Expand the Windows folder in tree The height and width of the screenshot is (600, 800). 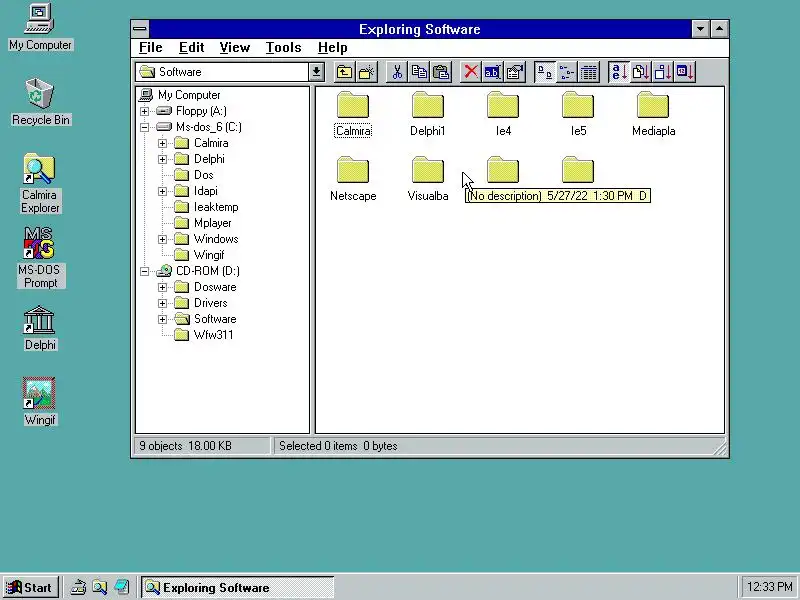[162, 239]
